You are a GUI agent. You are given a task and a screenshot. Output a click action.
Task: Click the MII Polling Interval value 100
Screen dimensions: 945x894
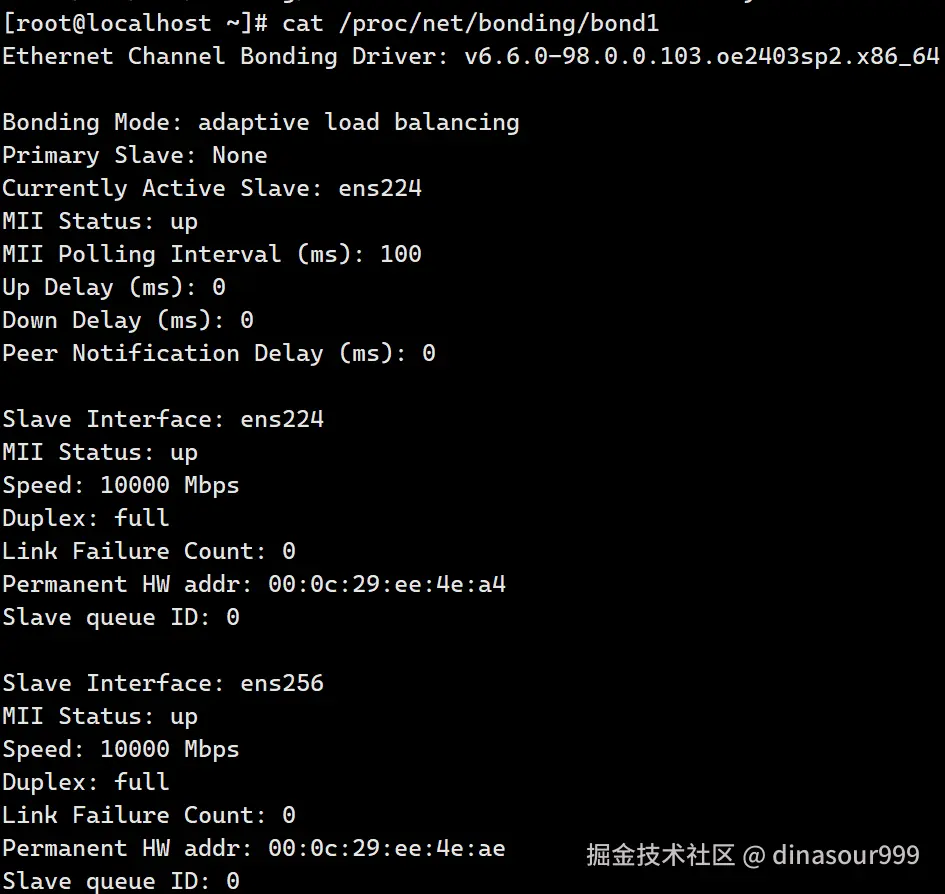pos(401,254)
